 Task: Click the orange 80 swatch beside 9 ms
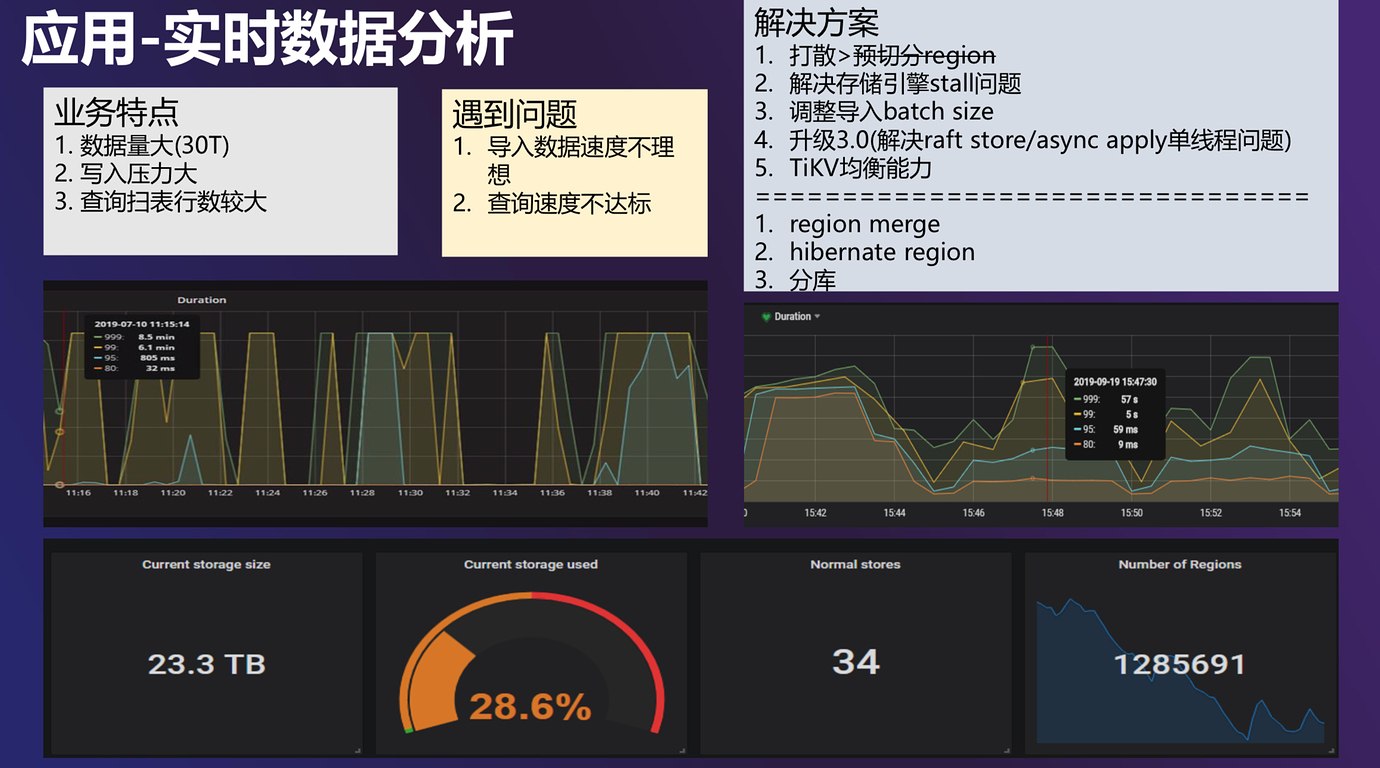click(x=1078, y=445)
